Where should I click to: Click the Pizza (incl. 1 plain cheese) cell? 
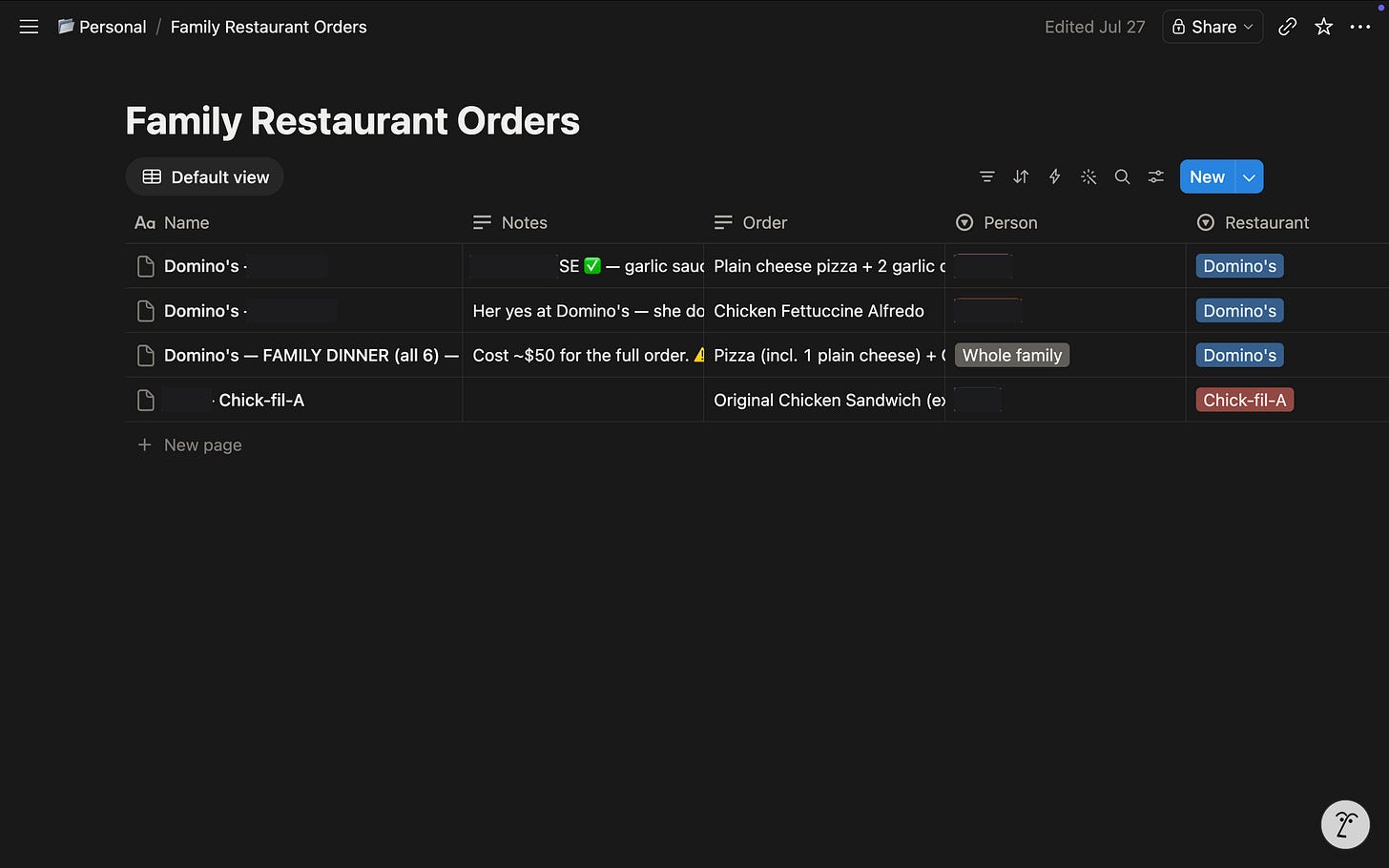(824, 356)
